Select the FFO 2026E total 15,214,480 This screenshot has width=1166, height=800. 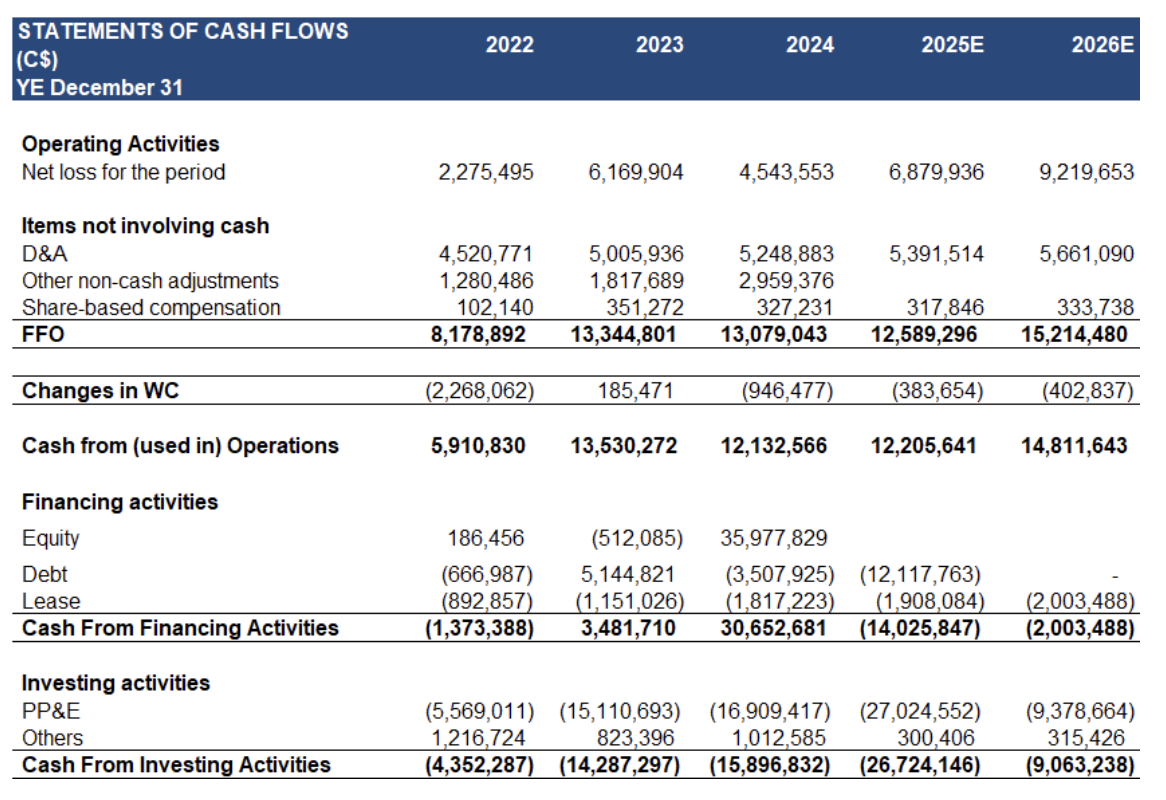1078,334
